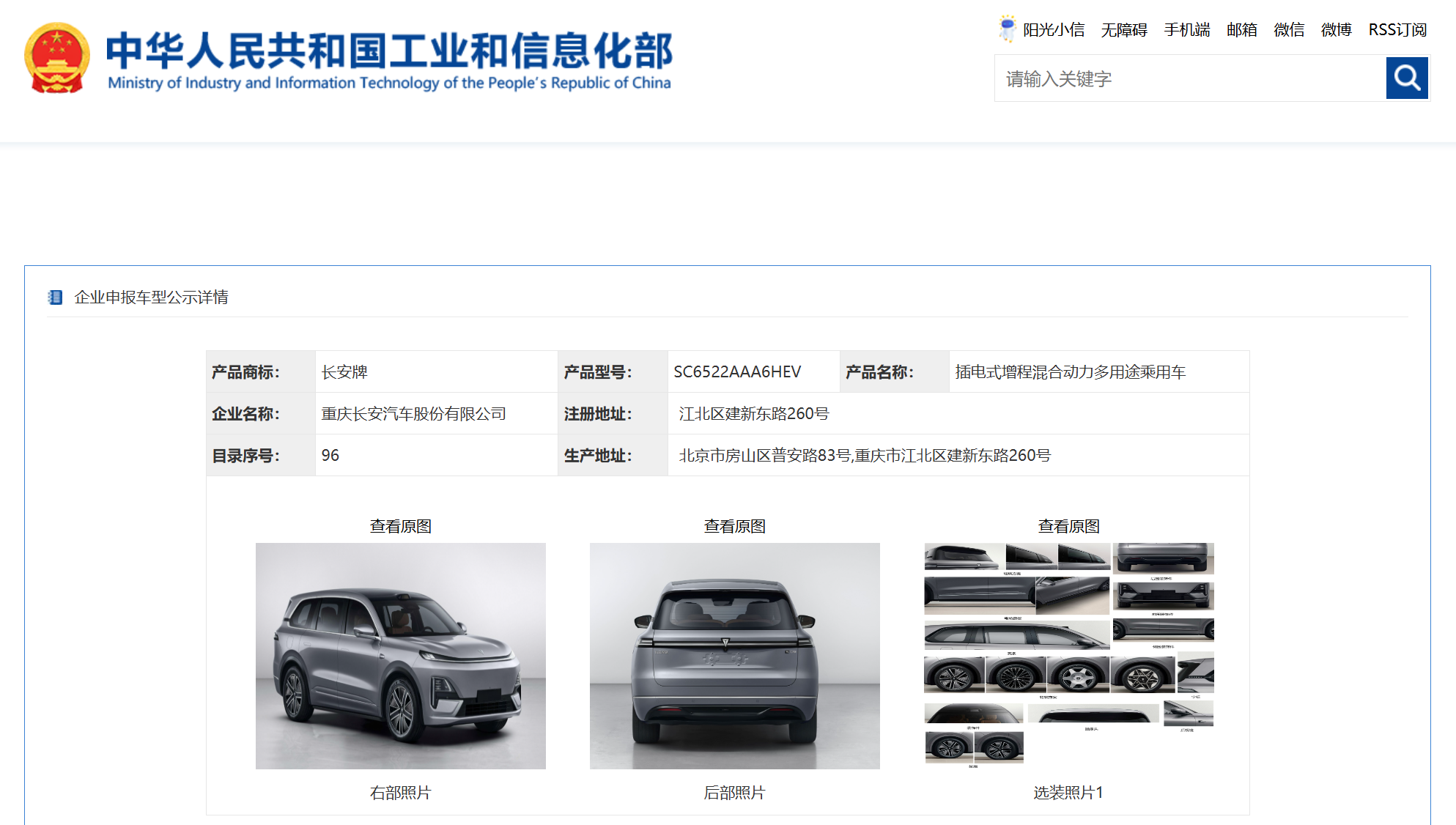The height and width of the screenshot is (825, 1456).
Task: Click the search magnifier button
Action: (1407, 78)
